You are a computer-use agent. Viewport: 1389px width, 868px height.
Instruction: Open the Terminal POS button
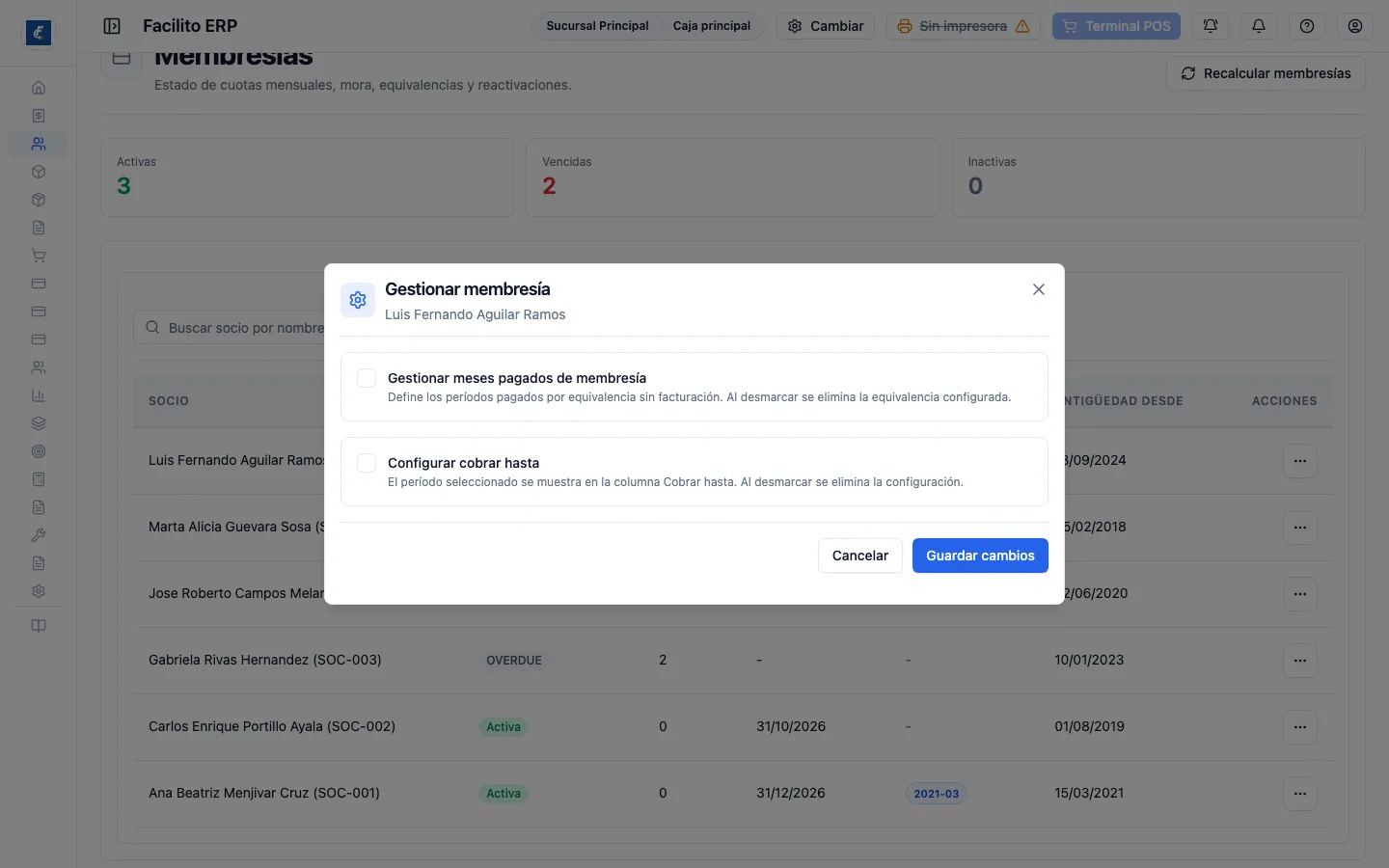click(x=1117, y=26)
